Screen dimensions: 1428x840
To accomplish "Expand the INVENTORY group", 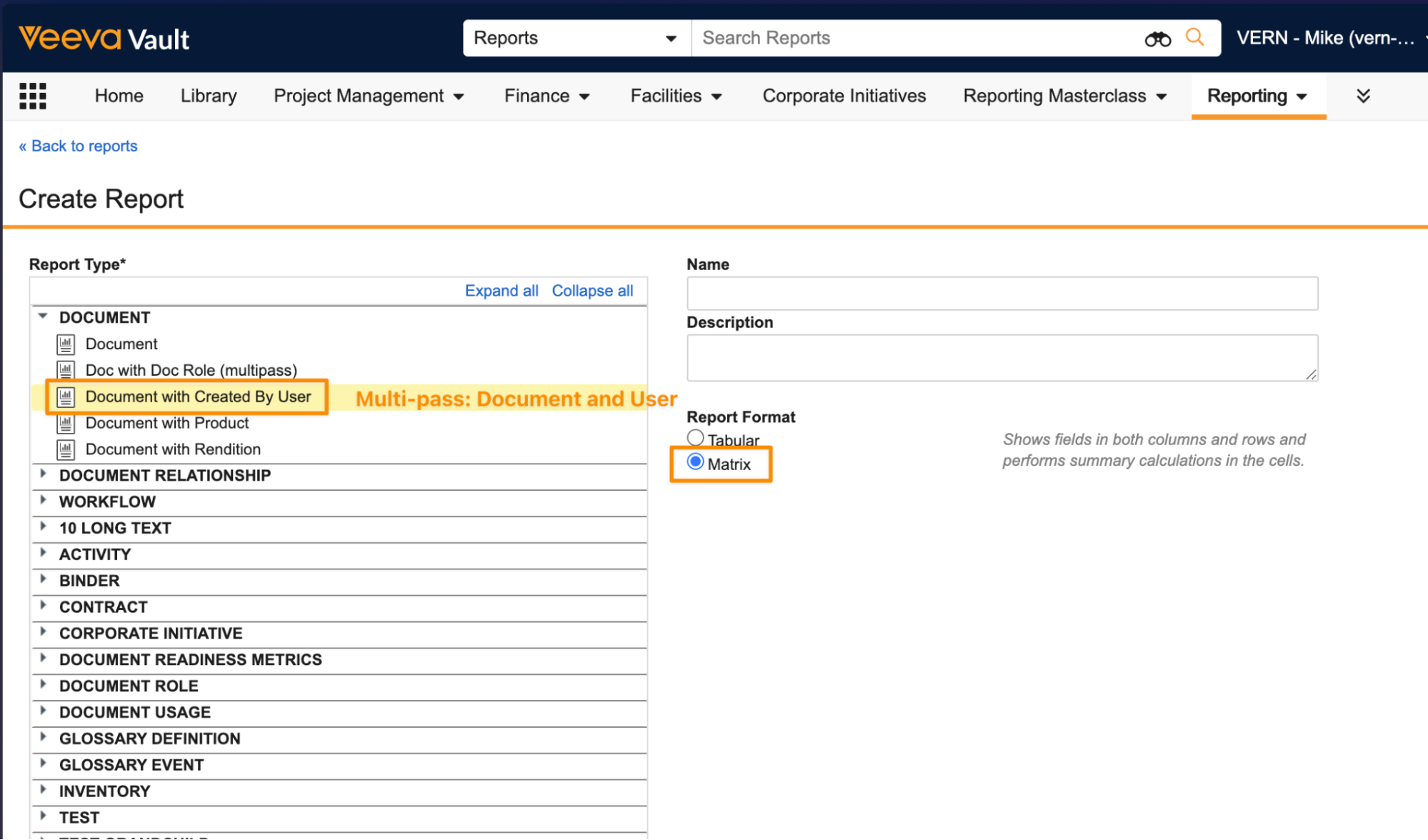I will click(x=43, y=790).
